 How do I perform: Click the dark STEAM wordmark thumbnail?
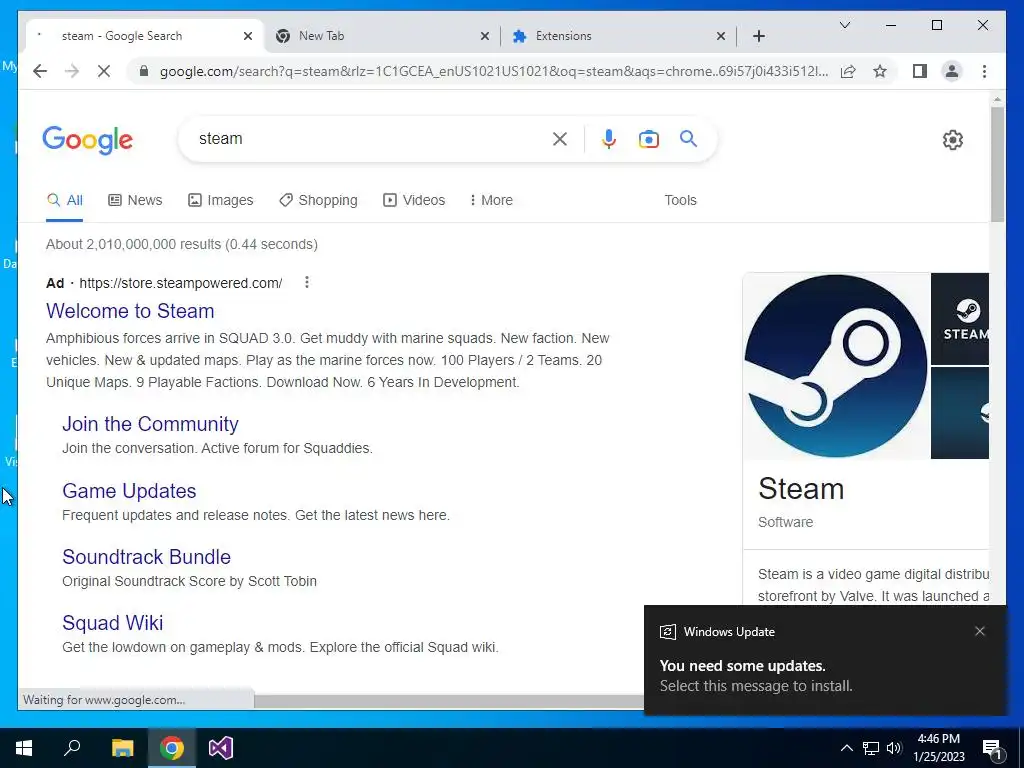coord(960,319)
